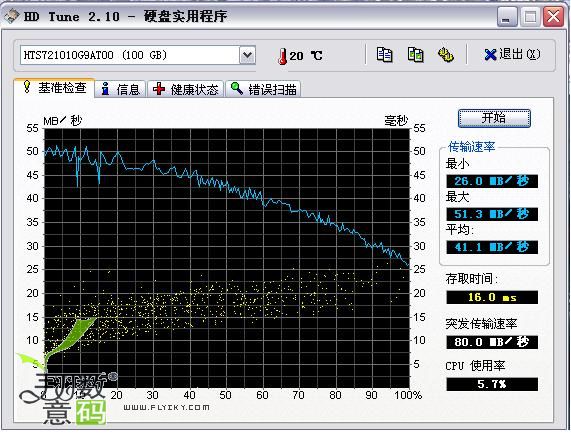Click the red cross health icon
Viewport: 571px width, 433px height.
[159, 88]
